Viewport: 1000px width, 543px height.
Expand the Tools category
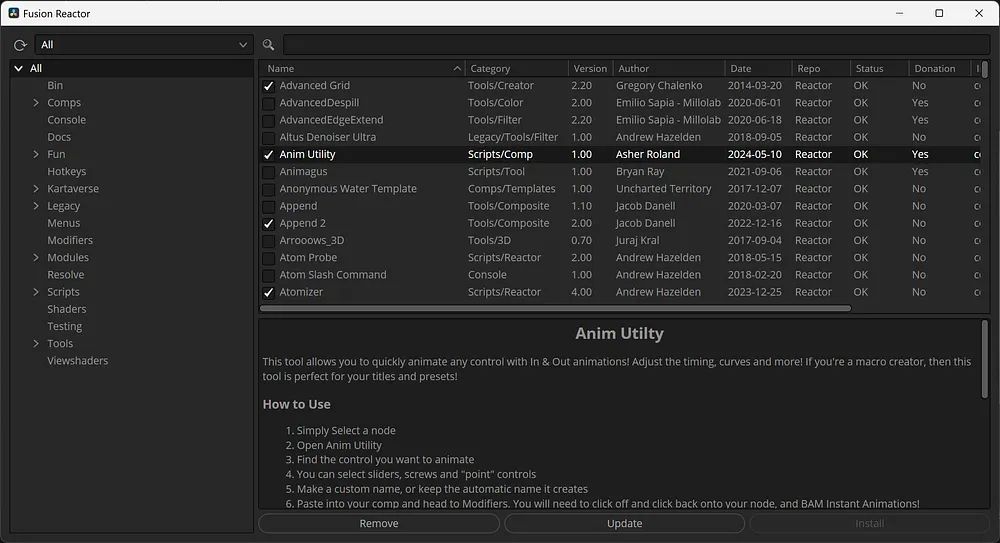(x=36, y=344)
